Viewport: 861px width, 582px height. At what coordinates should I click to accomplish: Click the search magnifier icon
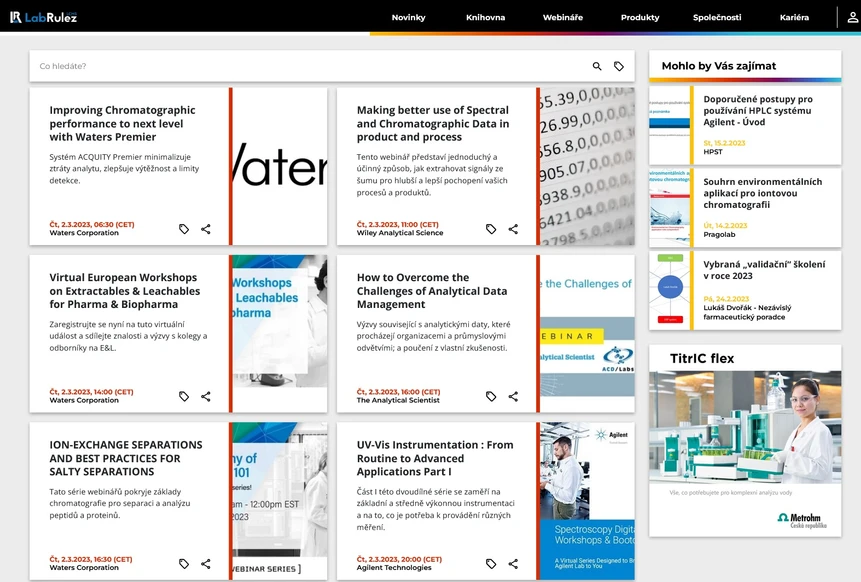(597, 66)
